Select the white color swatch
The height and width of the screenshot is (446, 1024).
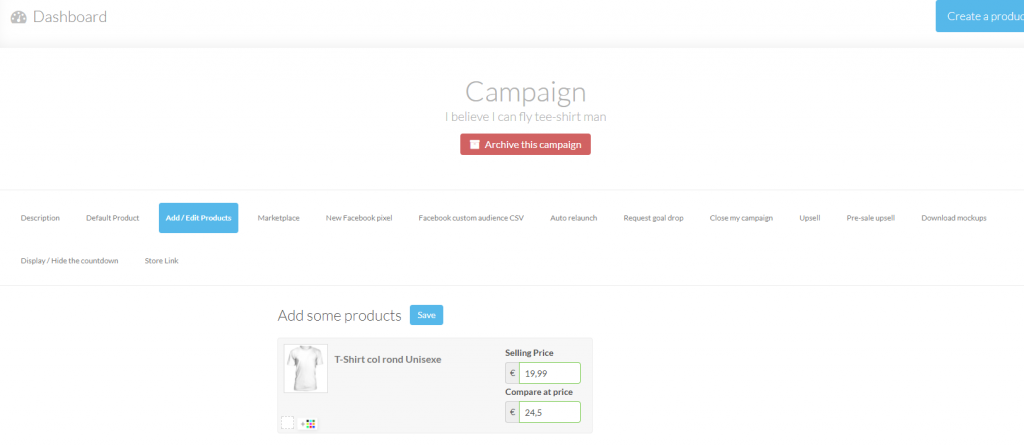click(287, 423)
